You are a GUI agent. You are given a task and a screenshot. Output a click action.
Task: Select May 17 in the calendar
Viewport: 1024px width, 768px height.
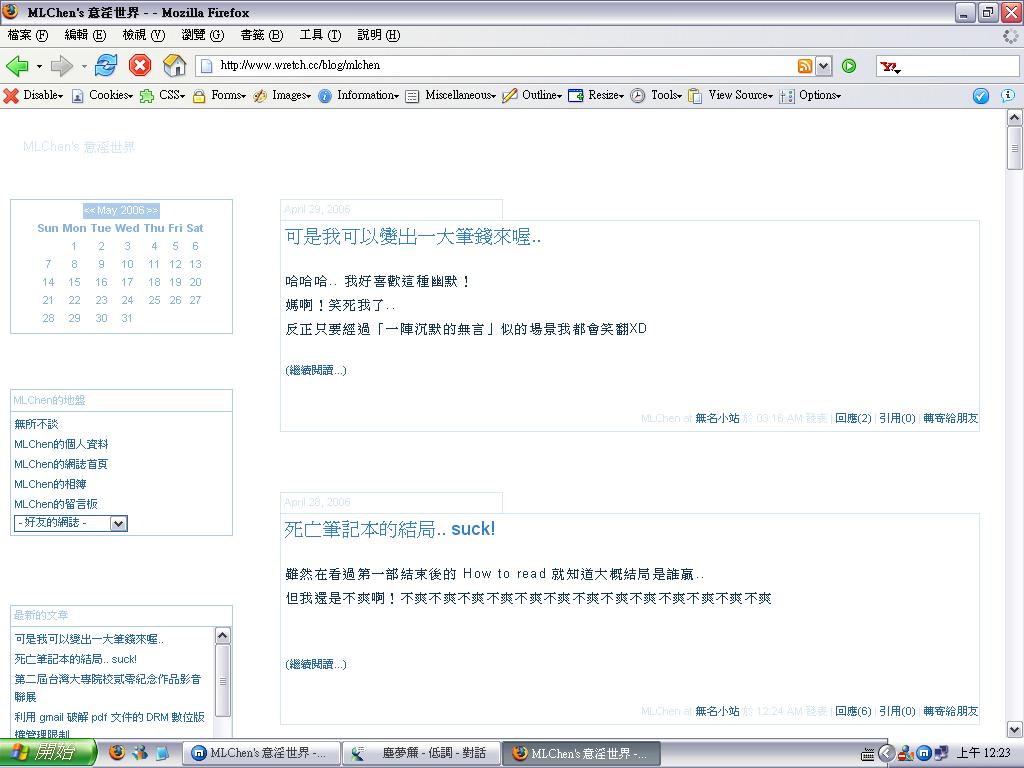click(x=127, y=282)
